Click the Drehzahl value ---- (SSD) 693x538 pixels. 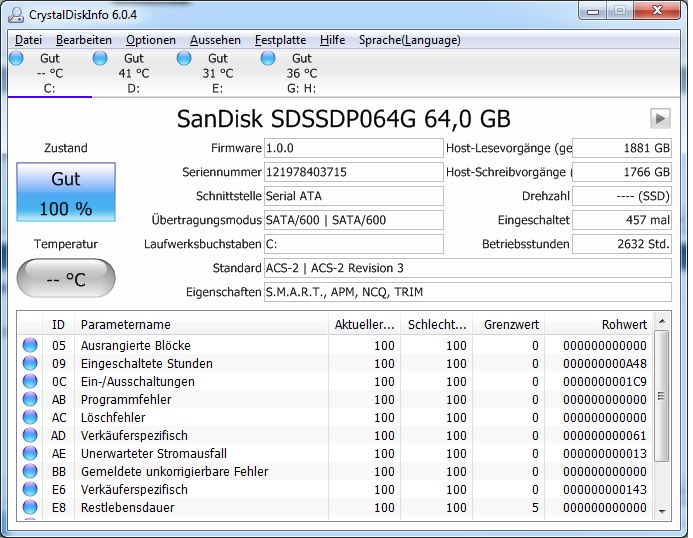(622, 196)
